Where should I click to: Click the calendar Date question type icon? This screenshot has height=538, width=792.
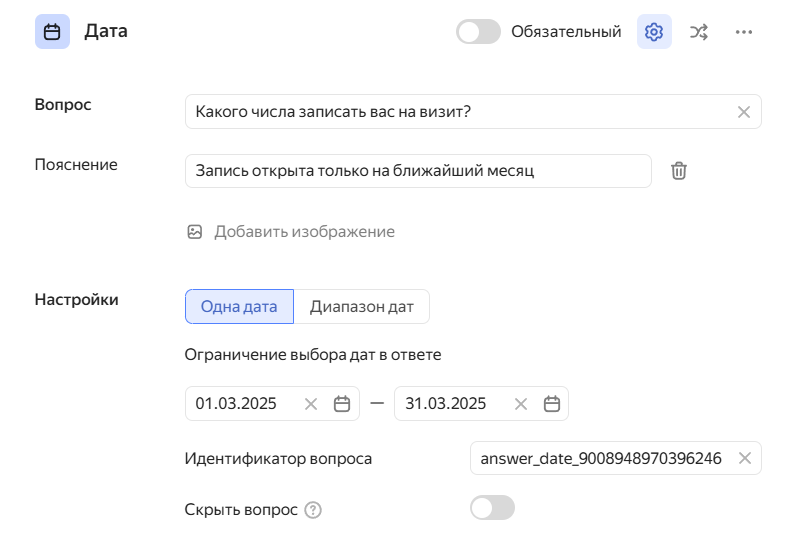pyautogui.click(x=52, y=32)
